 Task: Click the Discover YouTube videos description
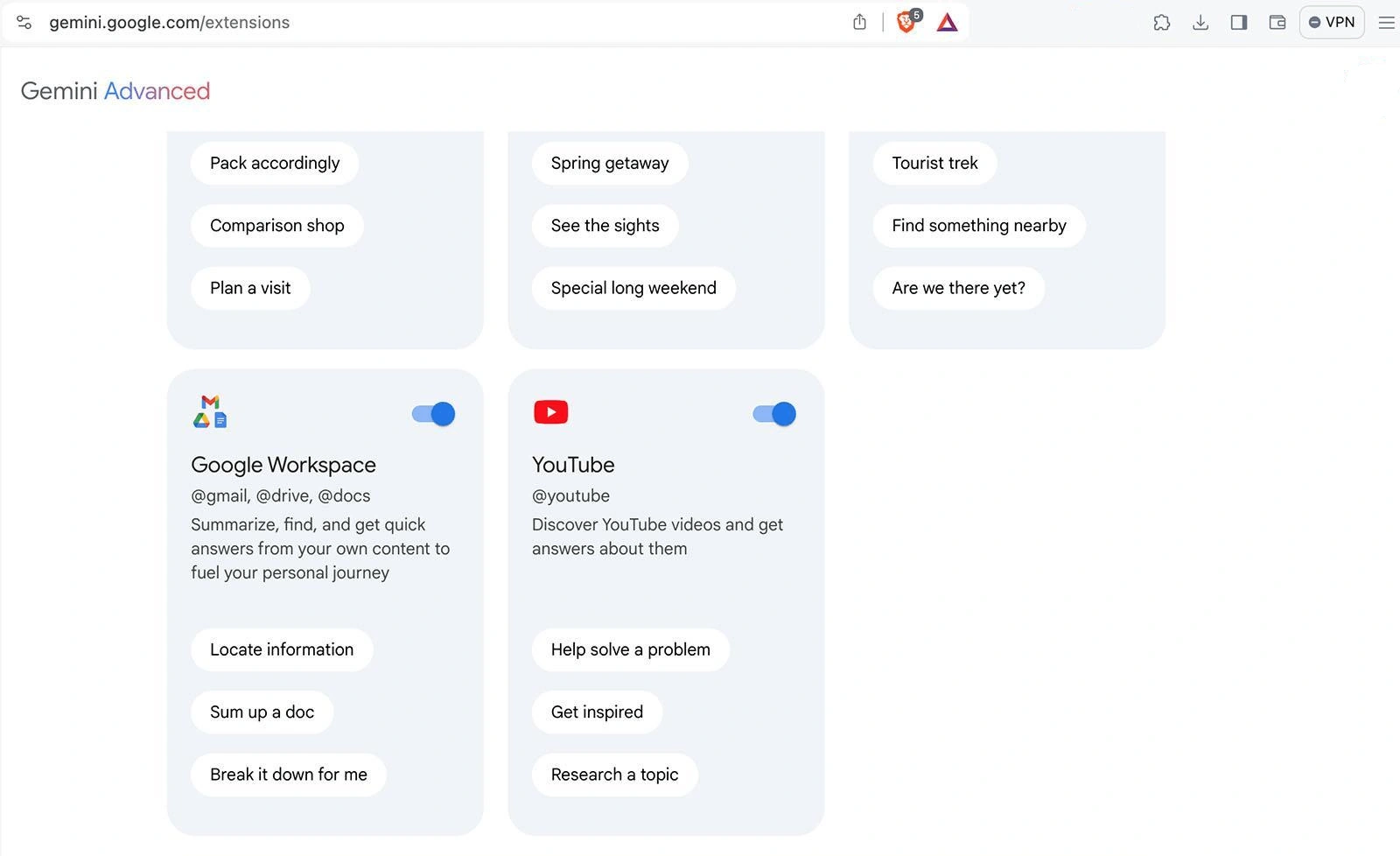click(657, 537)
